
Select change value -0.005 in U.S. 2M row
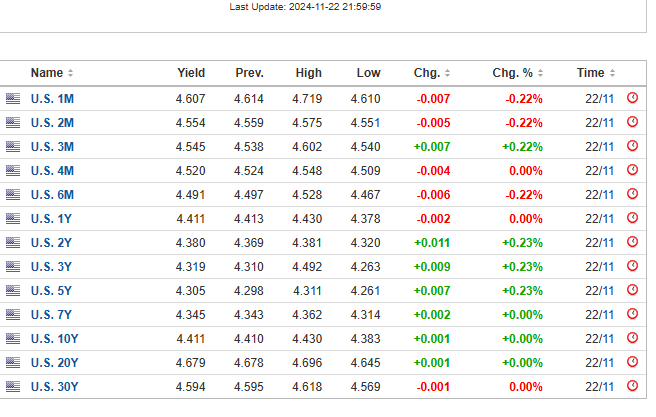click(x=433, y=123)
